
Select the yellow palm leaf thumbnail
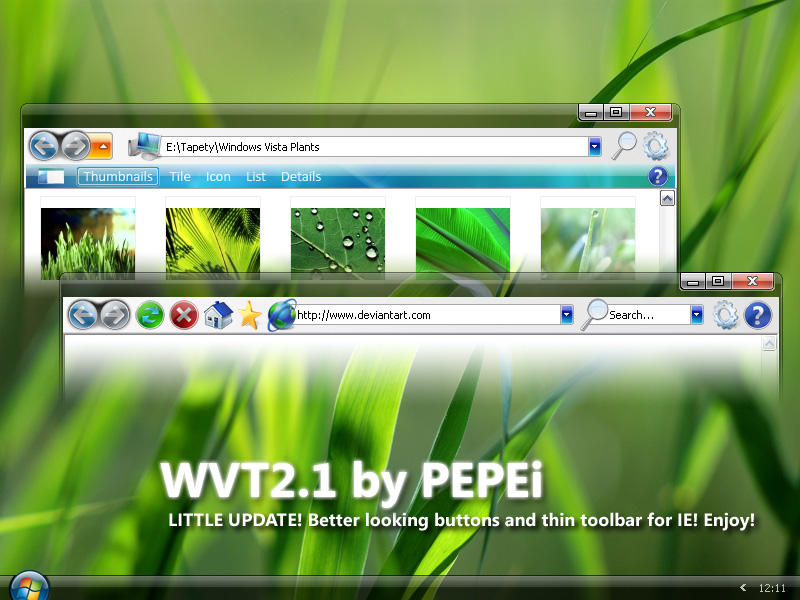(x=213, y=243)
